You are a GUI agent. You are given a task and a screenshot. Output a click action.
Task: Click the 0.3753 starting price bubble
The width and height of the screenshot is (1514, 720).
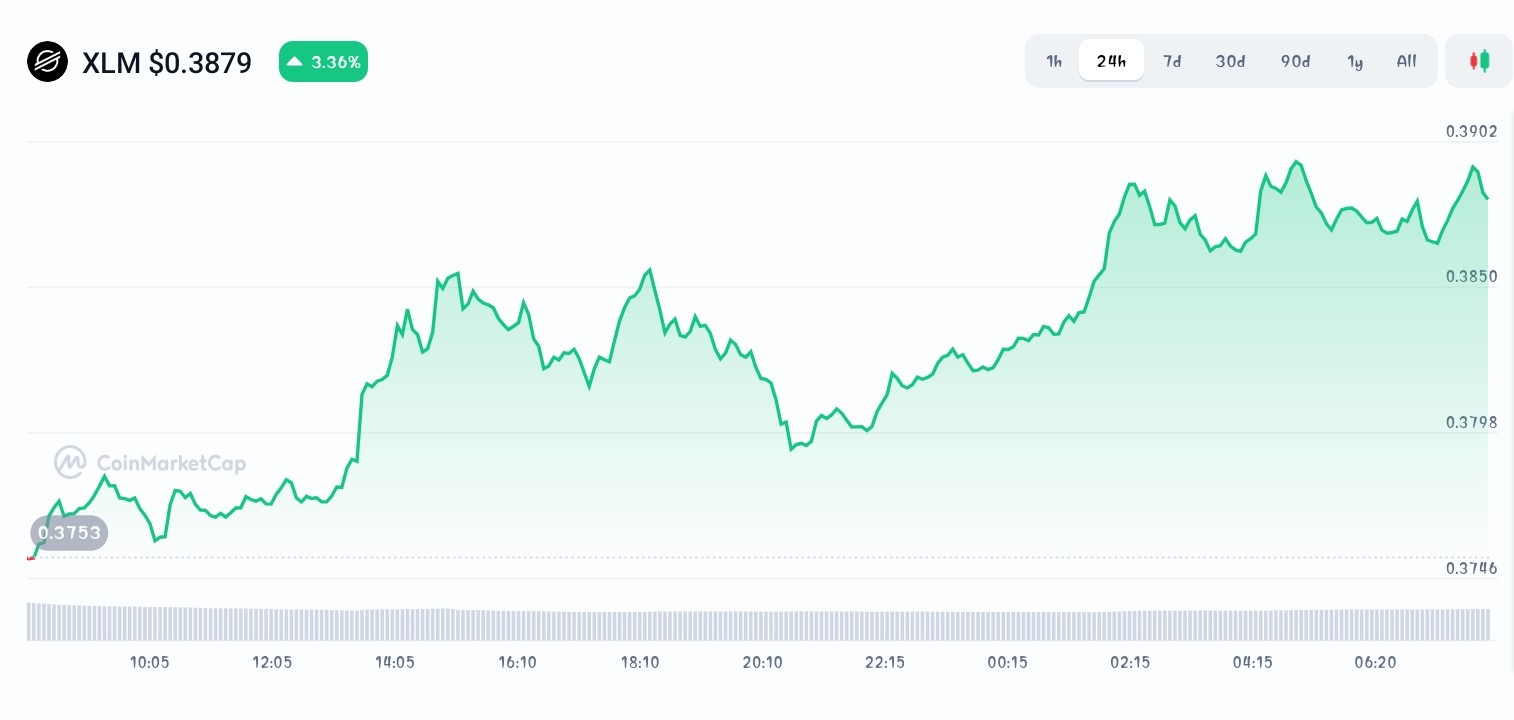tap(68, 532)
